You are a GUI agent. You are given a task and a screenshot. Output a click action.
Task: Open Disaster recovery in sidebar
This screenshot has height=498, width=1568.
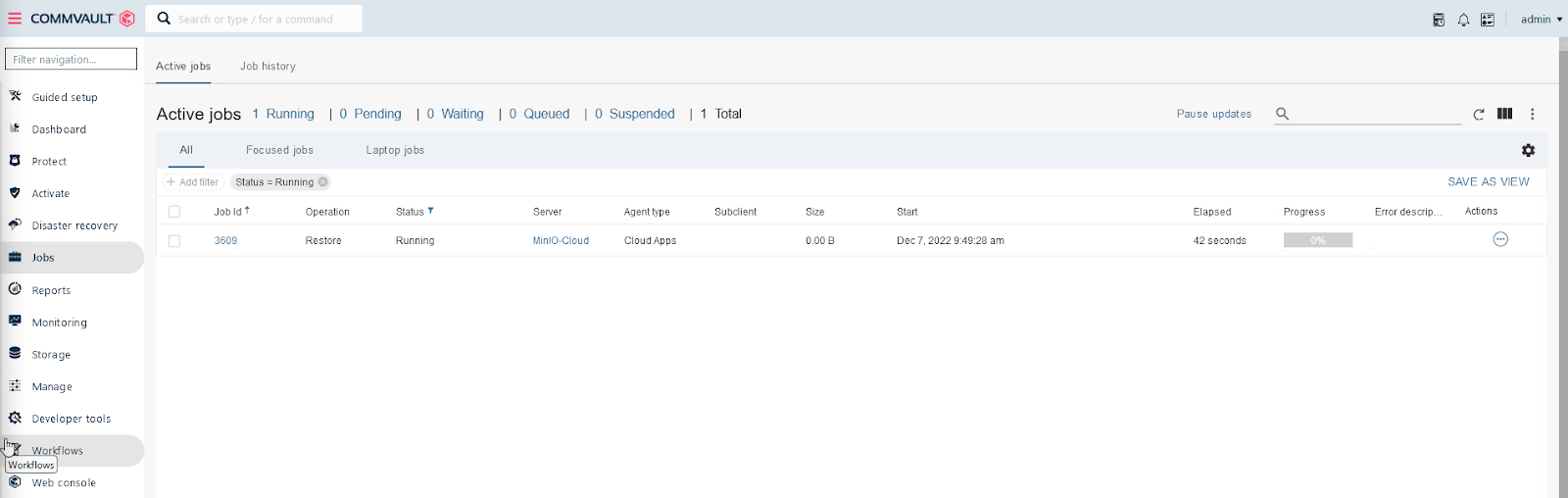[73, 225]
